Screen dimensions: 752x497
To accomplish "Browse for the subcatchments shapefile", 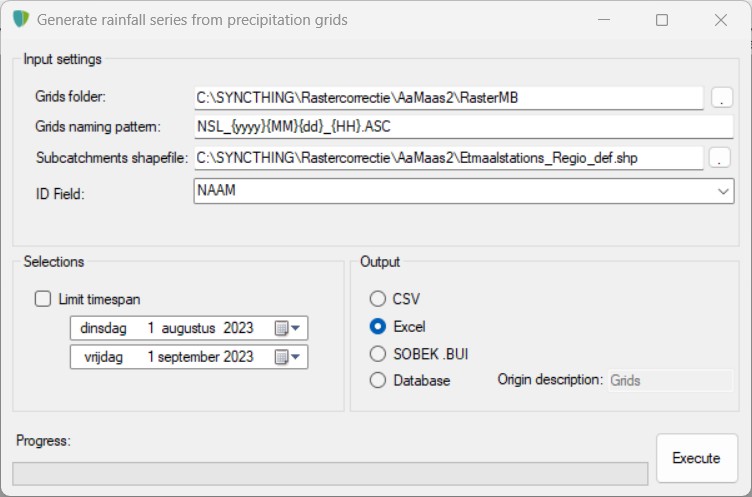I will tap(722, 158).
